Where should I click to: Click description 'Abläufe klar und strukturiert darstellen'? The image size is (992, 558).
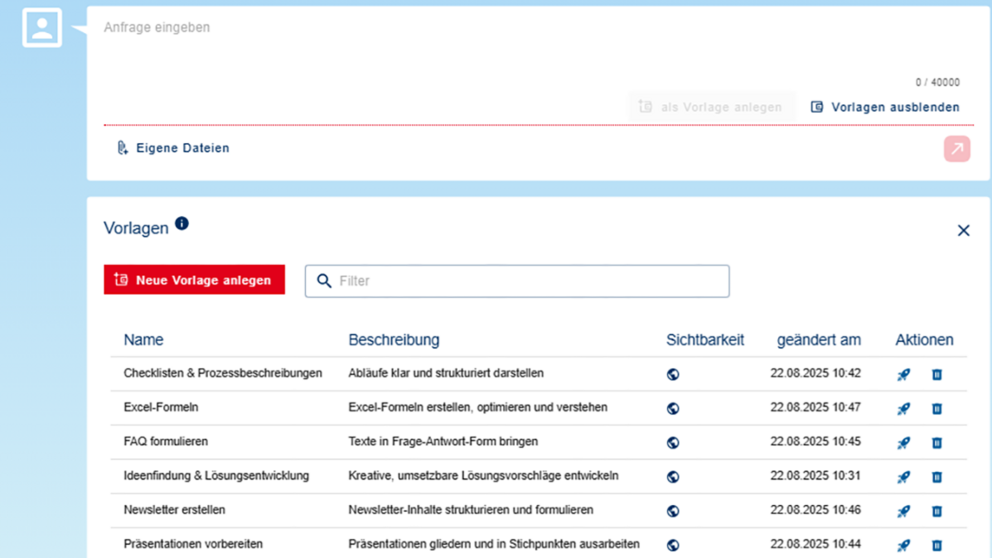pos(446,373)
